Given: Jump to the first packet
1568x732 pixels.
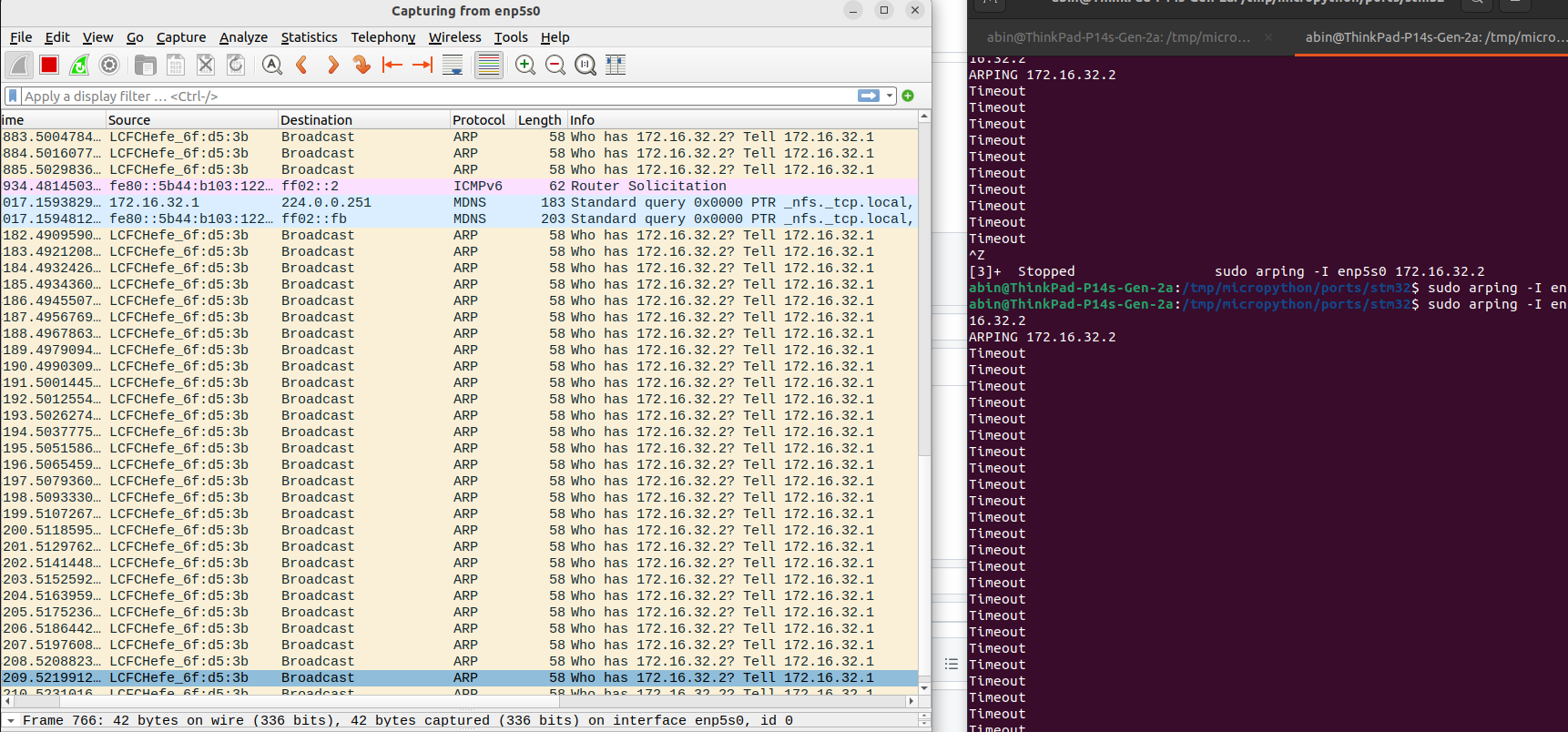Looking at the screenshot, I should 392,65.
